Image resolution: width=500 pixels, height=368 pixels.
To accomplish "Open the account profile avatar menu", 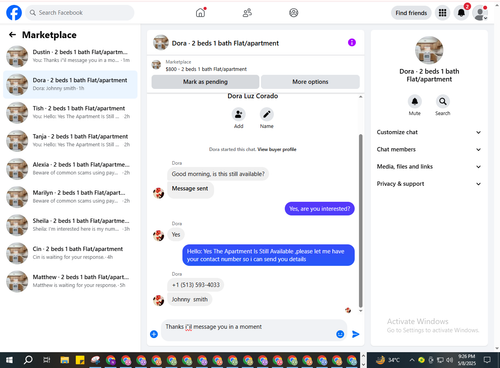I will click(480, 13).
